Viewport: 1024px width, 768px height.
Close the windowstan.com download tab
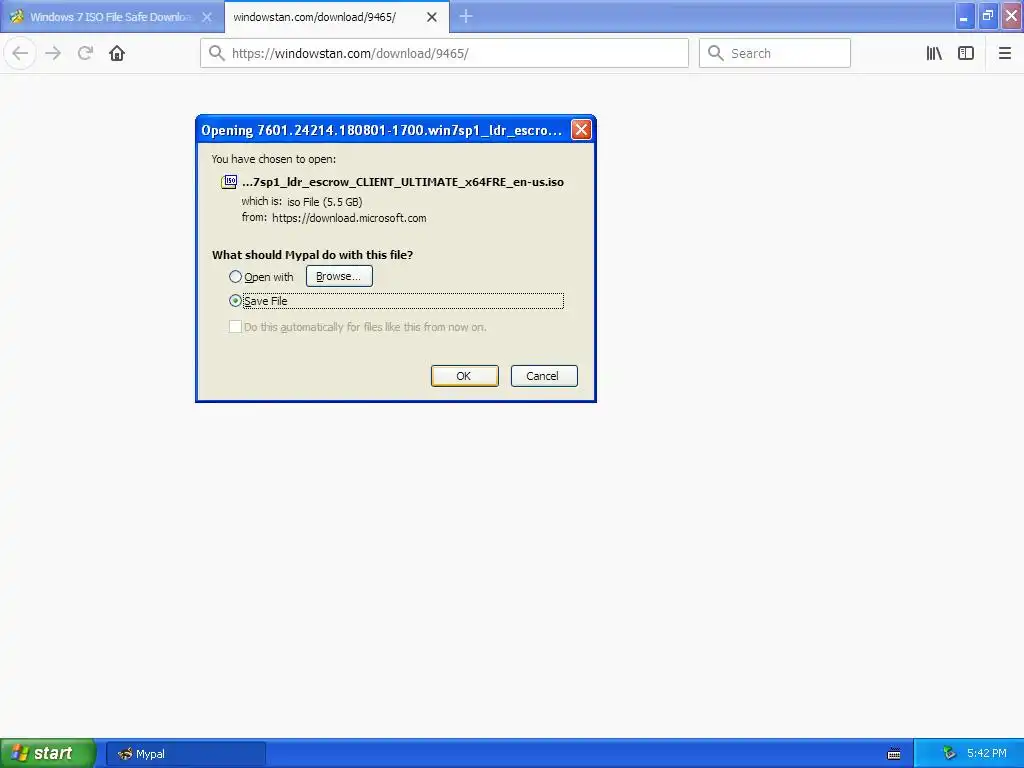click(x=432, y=17)
